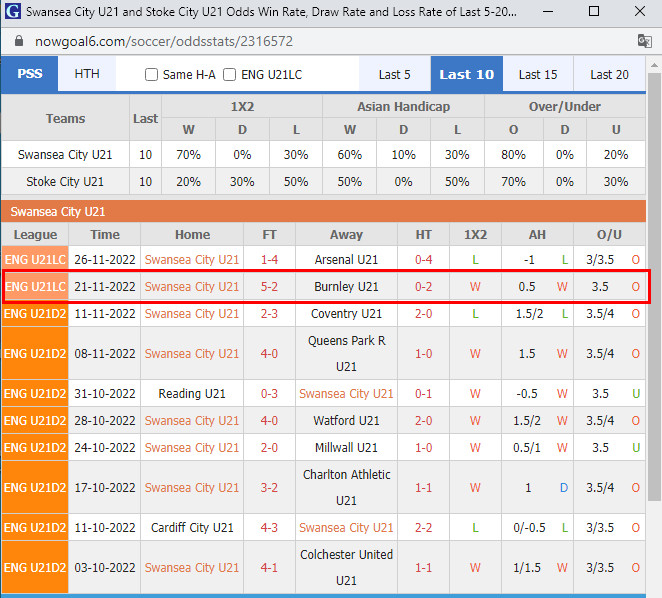Show Last 15 matches stats
Image resolution: width=662 pixels, height=598 pixels.
click(x=538, y=74)
